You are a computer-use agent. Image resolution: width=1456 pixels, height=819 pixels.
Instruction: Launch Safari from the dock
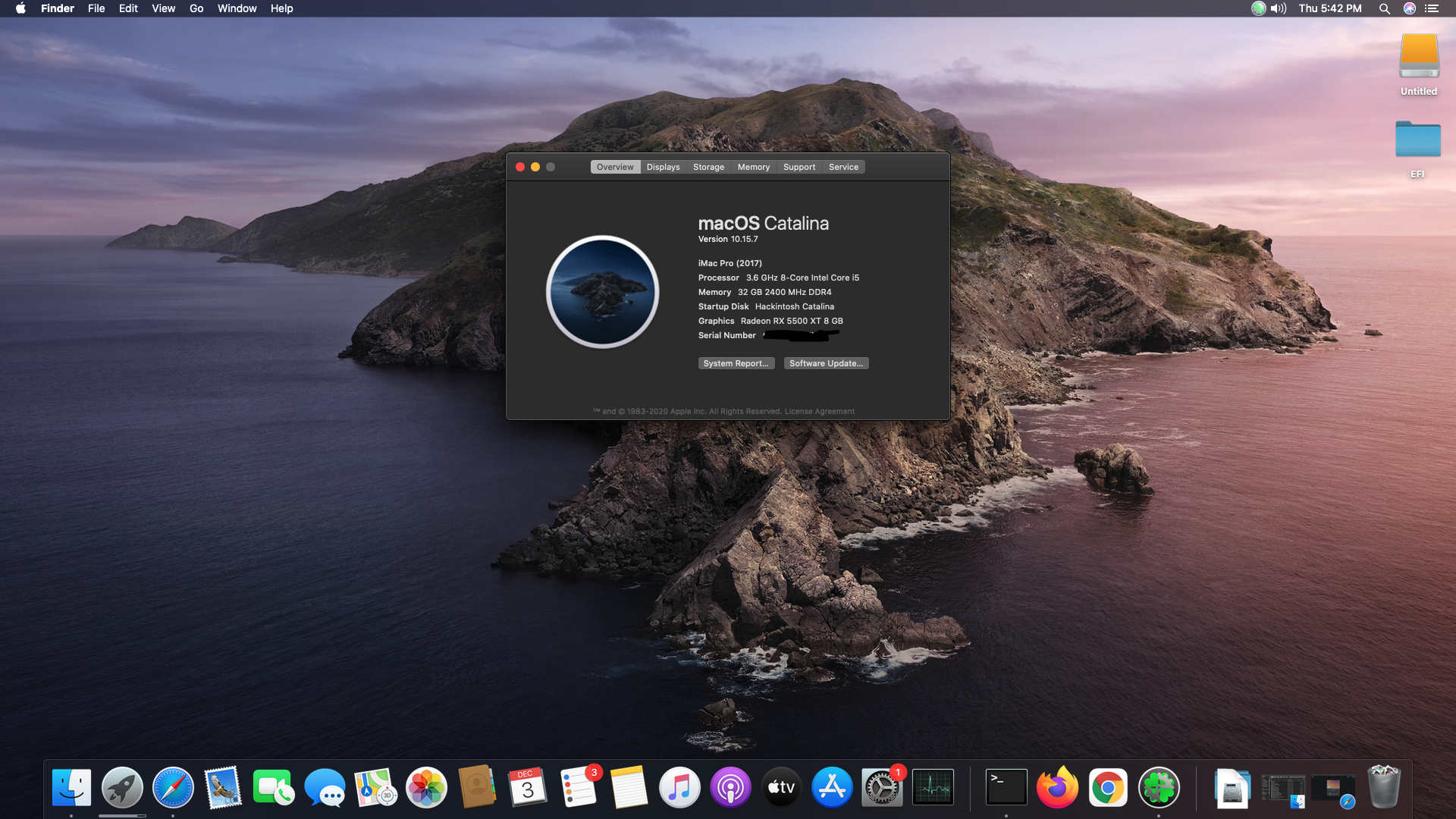click(173, 788)
